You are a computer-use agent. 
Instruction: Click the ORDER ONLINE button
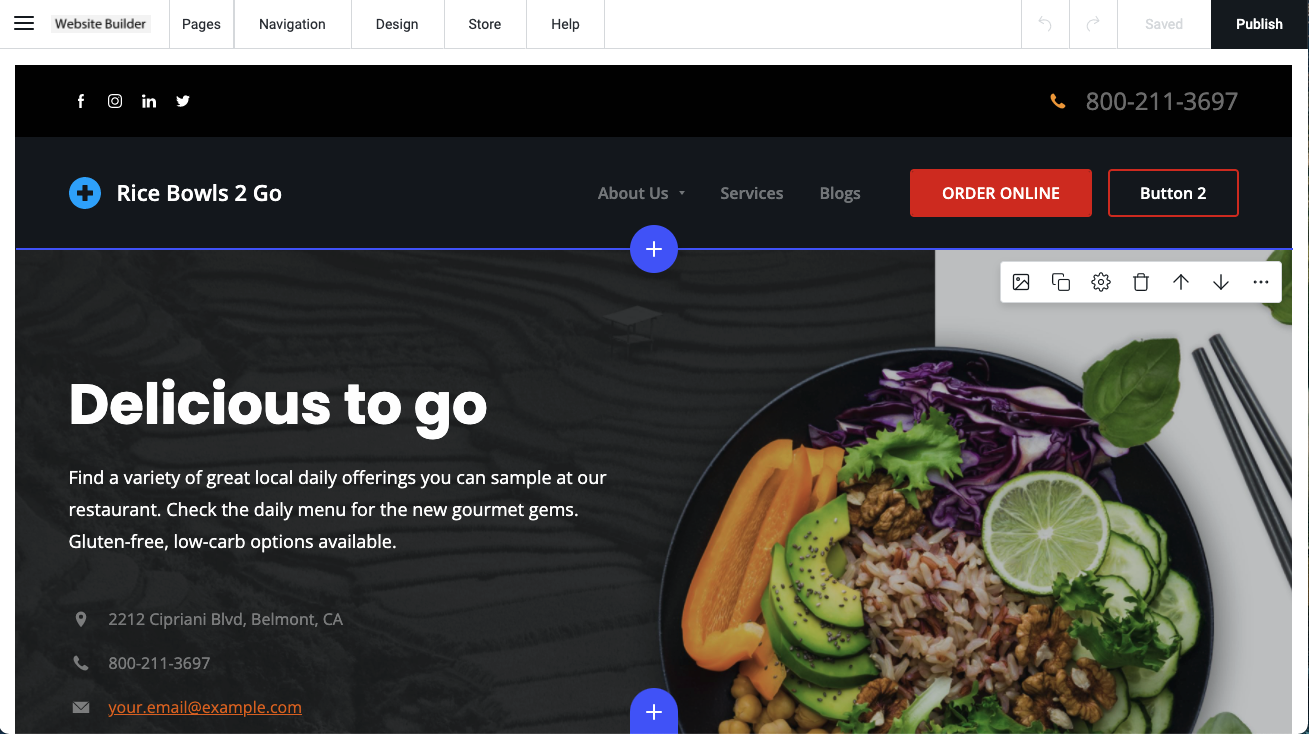[1001, 193]
